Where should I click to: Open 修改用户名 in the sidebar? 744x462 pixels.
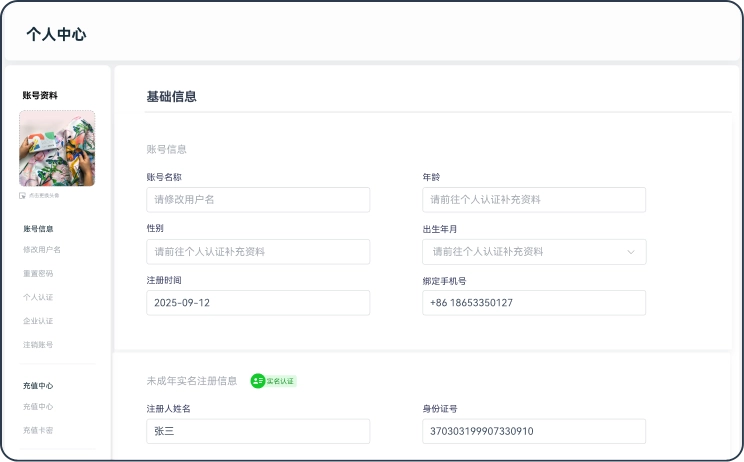(x=42, y=249)
